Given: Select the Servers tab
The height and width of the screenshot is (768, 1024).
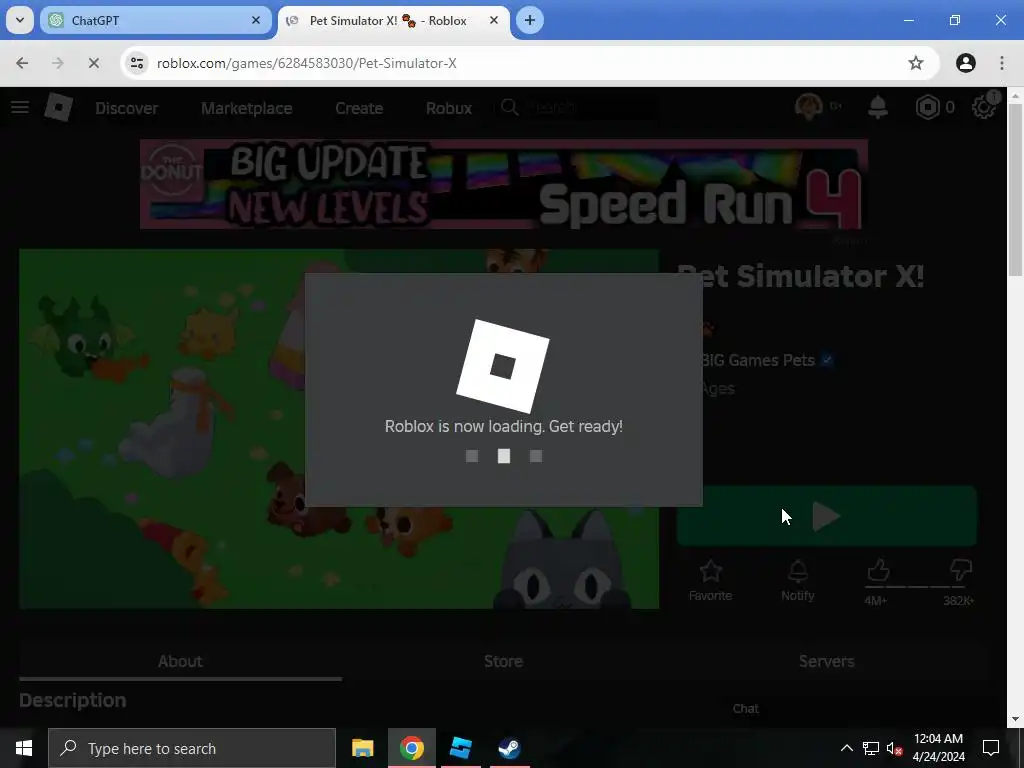Looking at the screenshot, I should click(826, 662).
